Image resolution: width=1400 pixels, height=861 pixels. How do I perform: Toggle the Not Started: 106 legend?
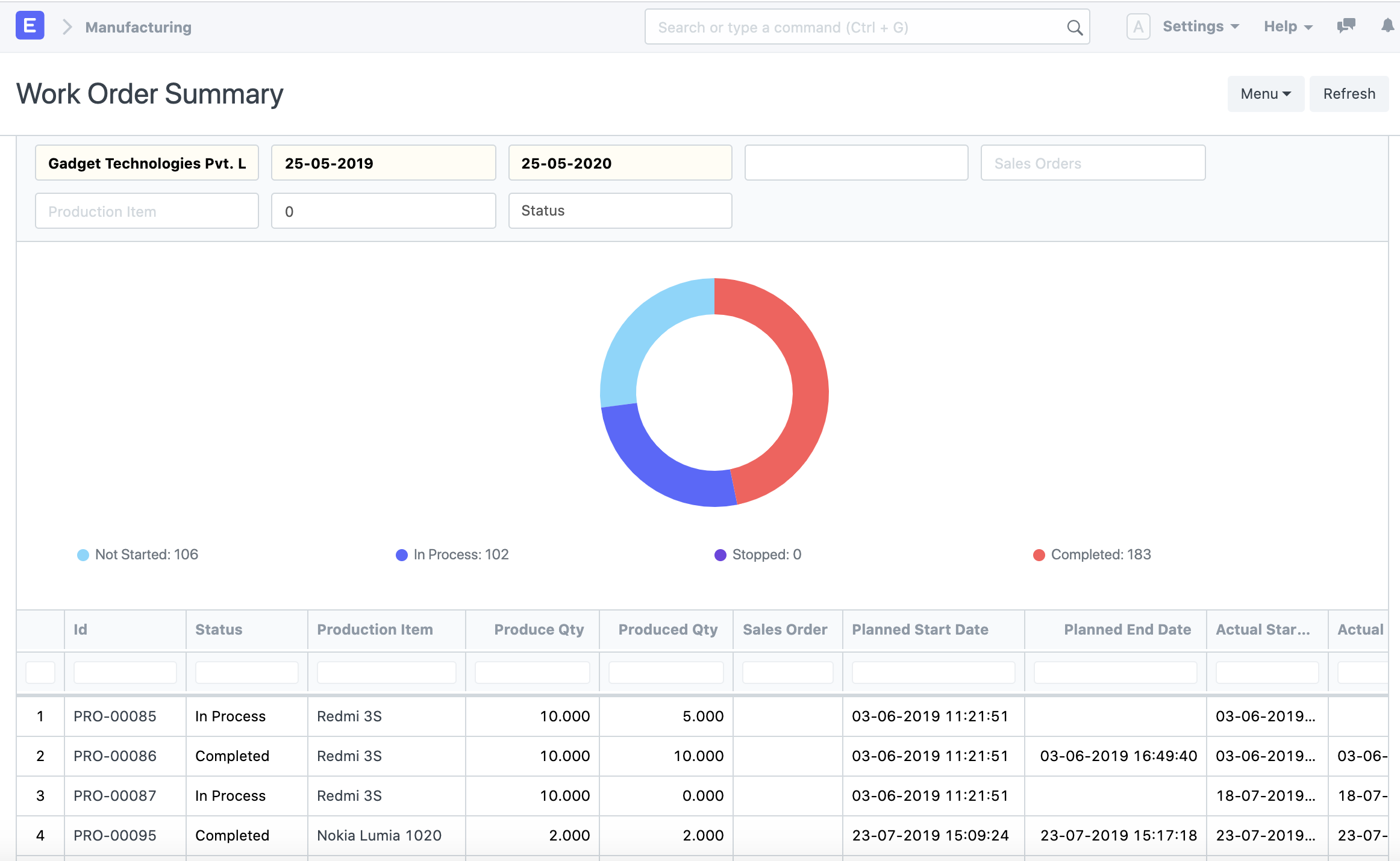138,555
